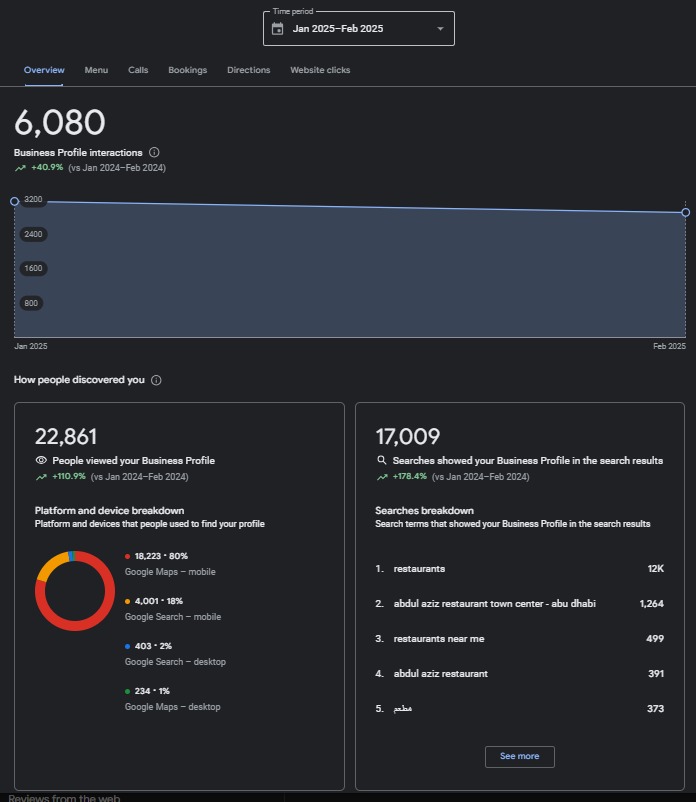Open the Calls tab

click(138, 70)
